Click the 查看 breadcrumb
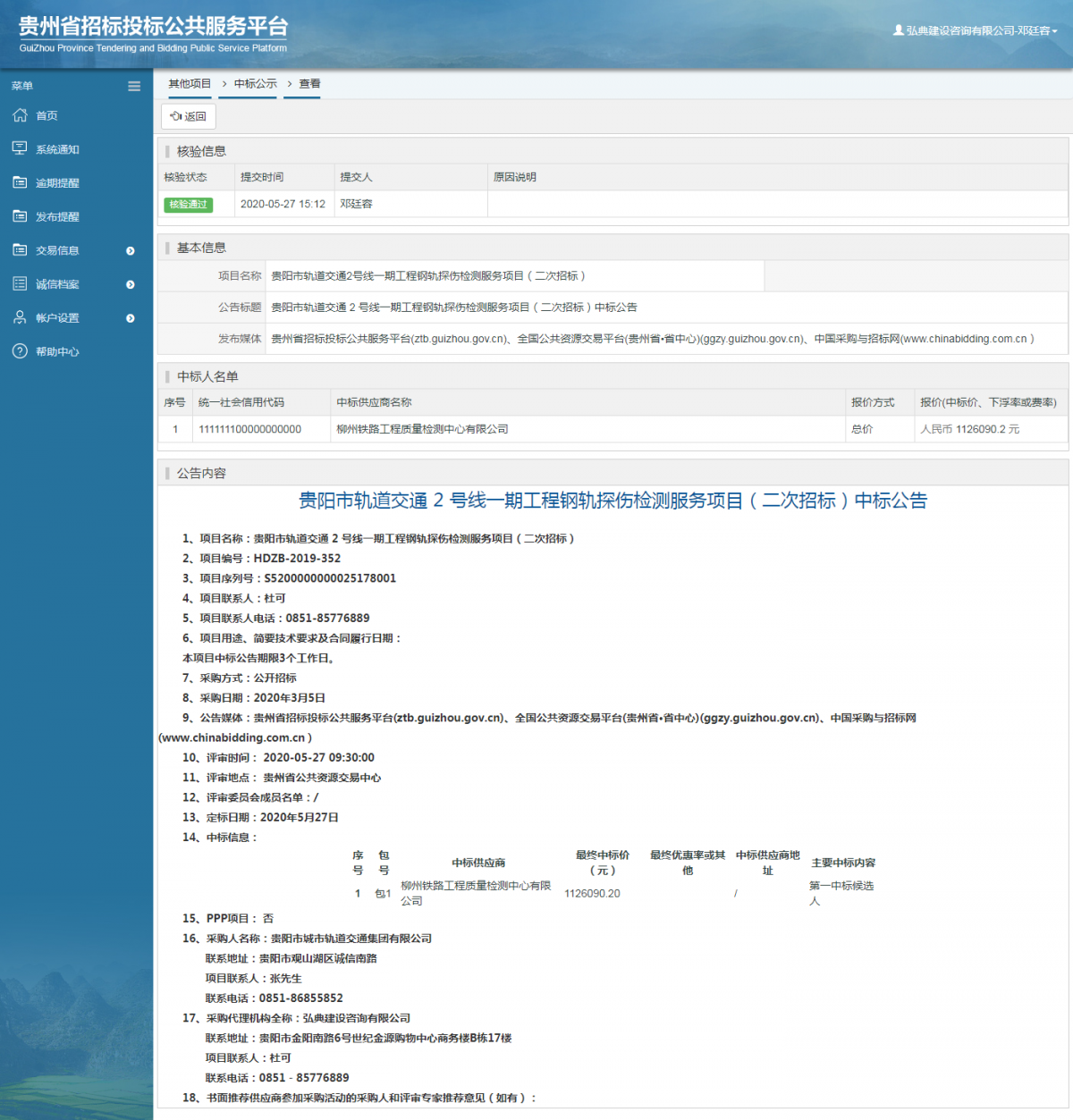The width and height of the screenshot is (1073, 1120). (309, 84)
